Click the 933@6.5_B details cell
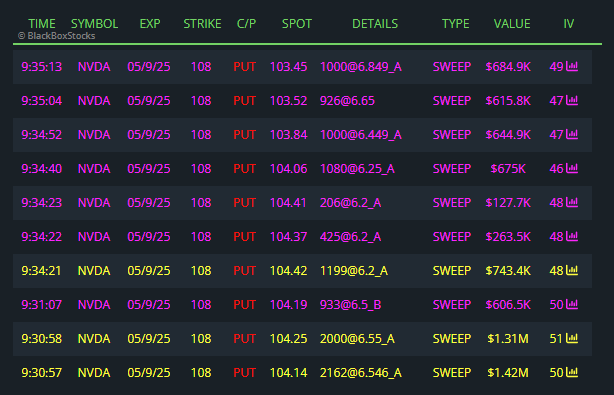 click(x=350, y=305)
